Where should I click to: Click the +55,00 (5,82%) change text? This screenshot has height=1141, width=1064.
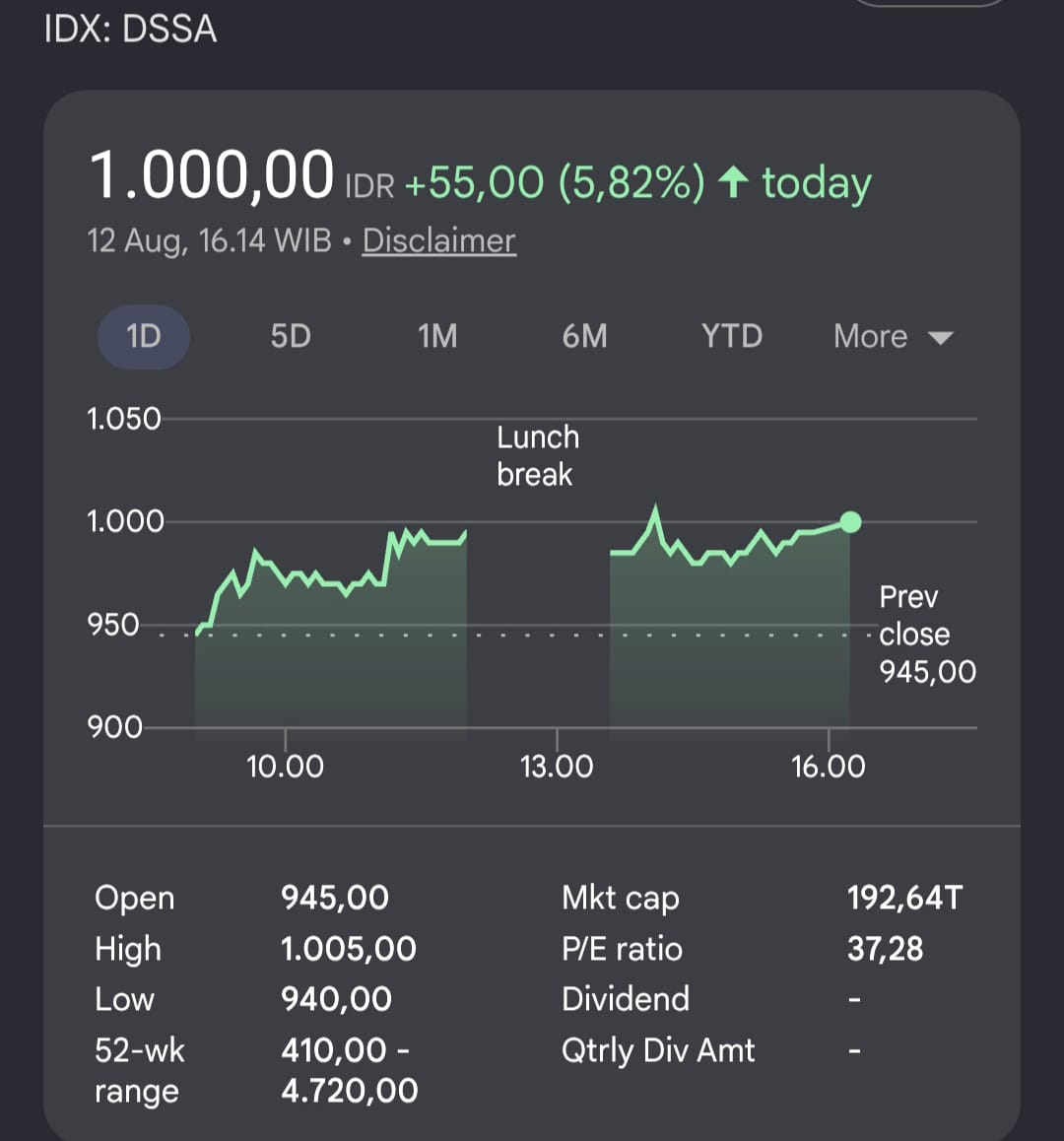tap(555, 182)
